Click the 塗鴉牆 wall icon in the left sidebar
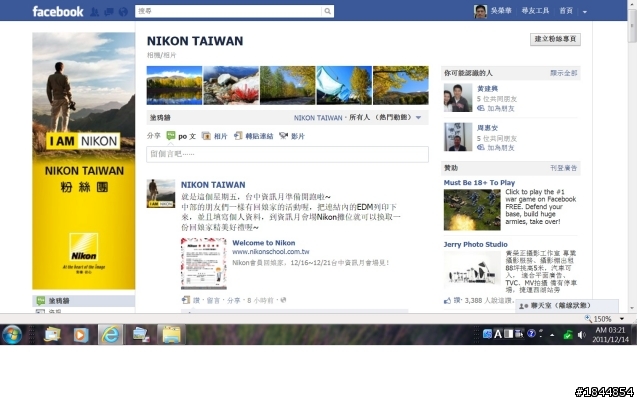This screenshot has width=640, height=400. pos(40,301)
